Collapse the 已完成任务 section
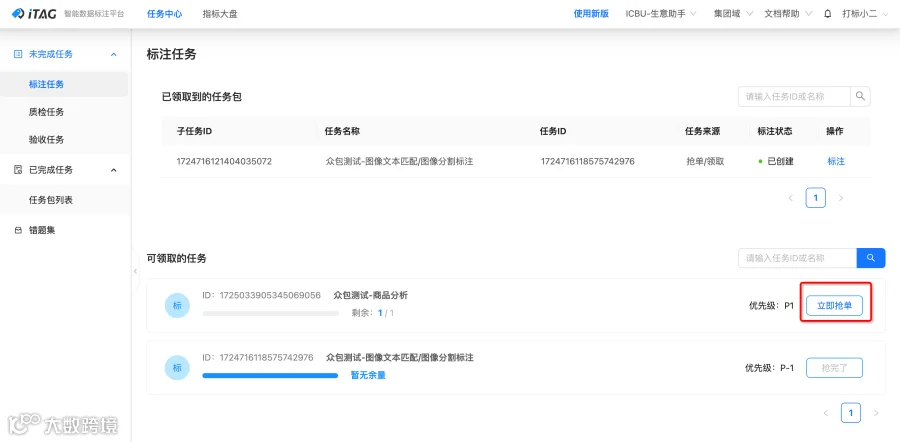Viewport: 900px width, 442px height. coord(114,170)
